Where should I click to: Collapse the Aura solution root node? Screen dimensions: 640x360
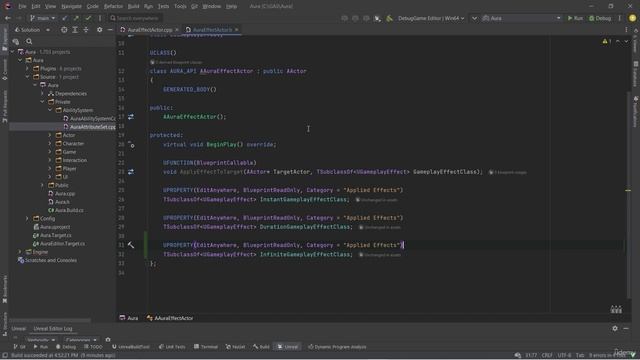coord(13,52)
